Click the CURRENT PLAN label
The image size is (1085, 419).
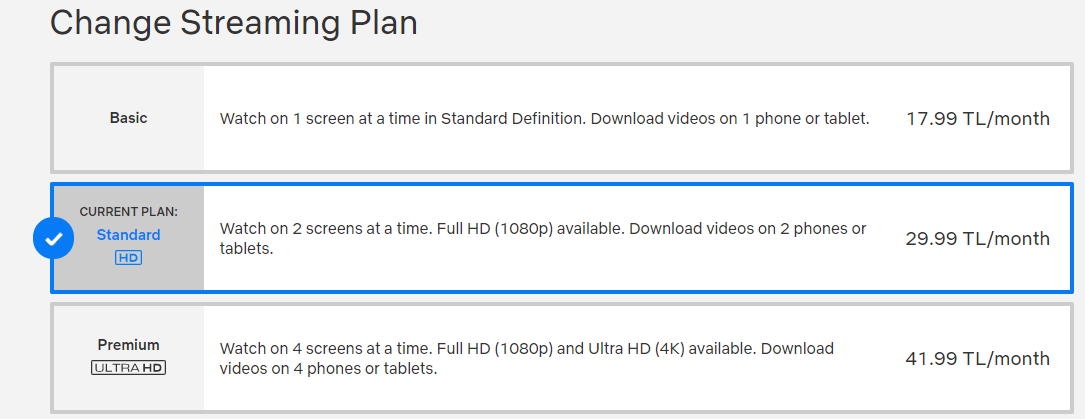128,212
